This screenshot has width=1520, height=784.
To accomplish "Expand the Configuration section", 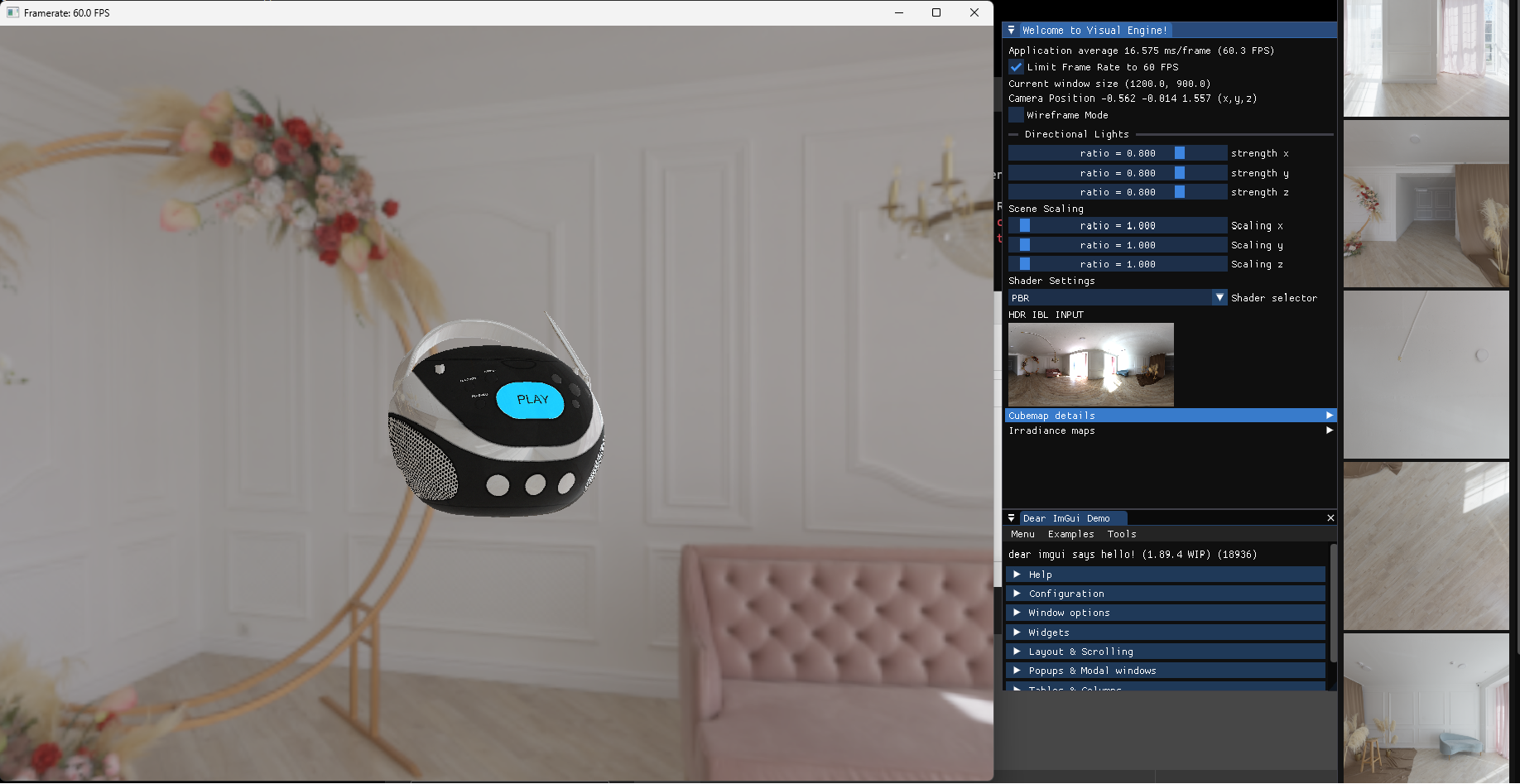I will (1166, 594).
